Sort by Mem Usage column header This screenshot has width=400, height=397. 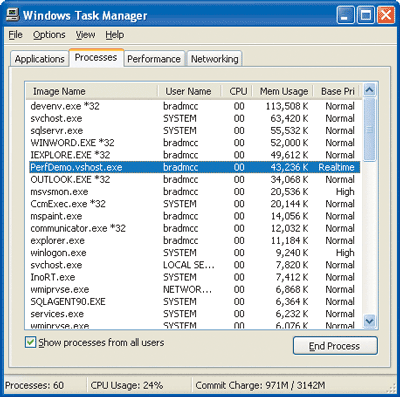[x=283, y=91]
